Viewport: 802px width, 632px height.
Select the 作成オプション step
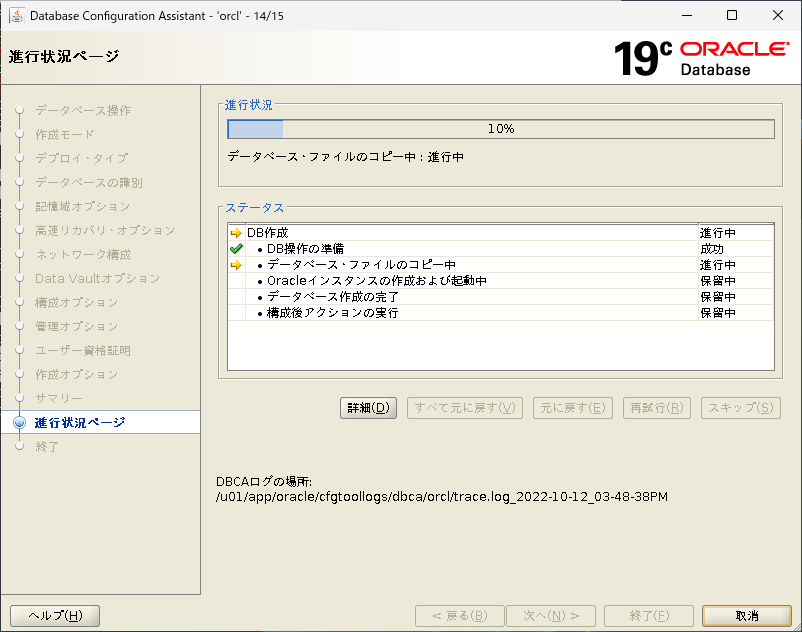pyautogui.click(x=76, y=374)
